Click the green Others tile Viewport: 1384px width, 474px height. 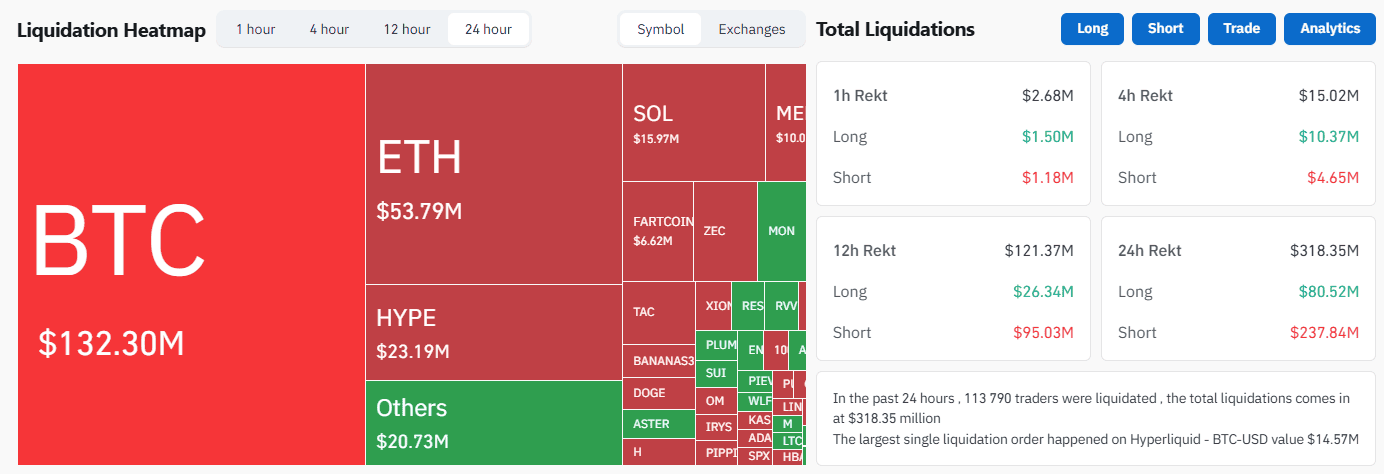pyautogui.click(x=493, y=422)
